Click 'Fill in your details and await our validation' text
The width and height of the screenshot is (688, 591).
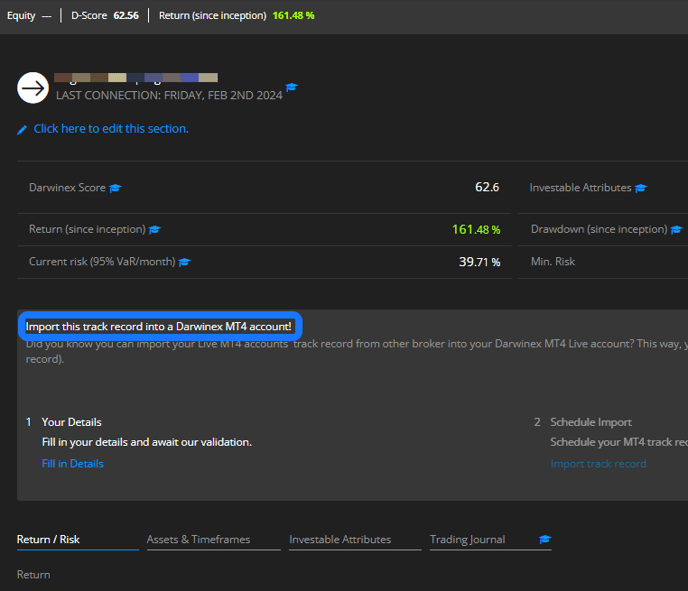point(147,442)
